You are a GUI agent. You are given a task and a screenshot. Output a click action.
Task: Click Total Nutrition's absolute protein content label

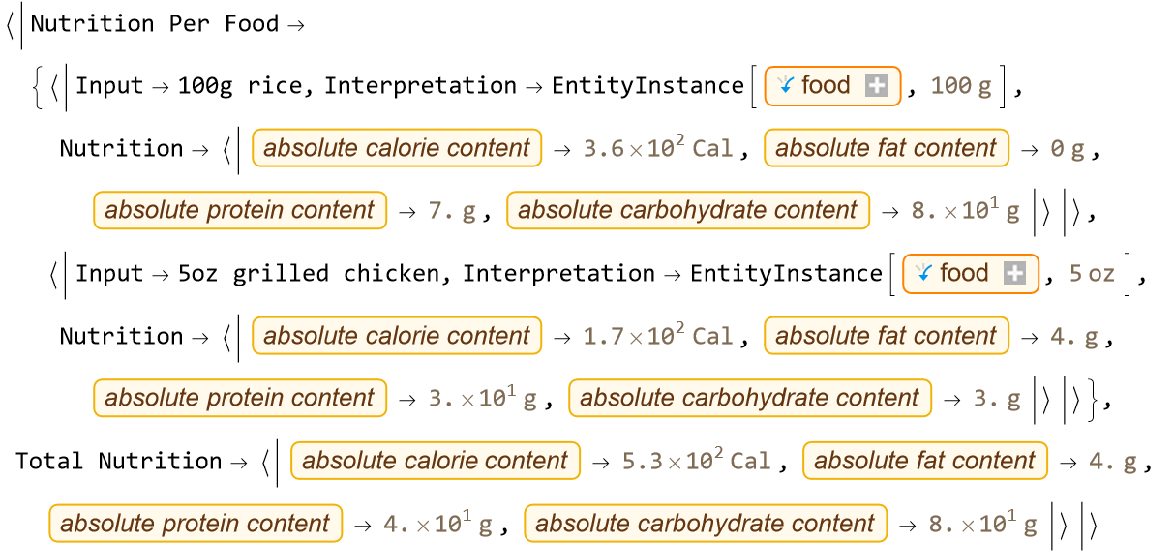tap(195, 523)
